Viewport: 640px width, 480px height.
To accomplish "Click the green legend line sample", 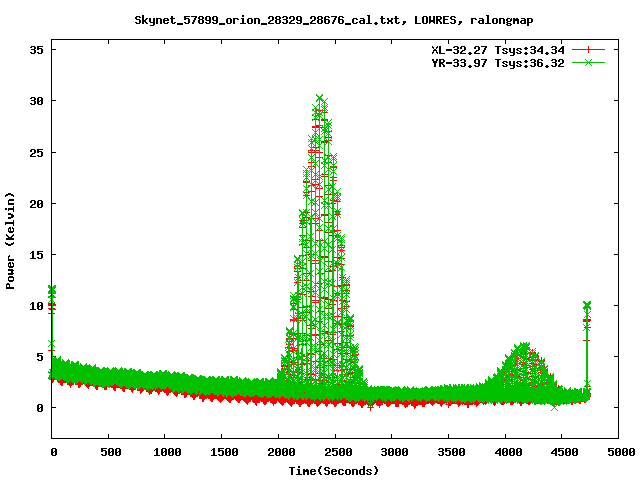I will (588, 62).
